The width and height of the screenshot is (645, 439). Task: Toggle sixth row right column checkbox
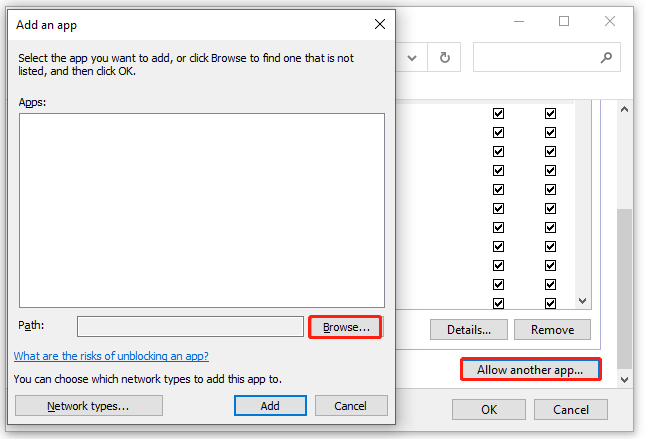tap(550, 209)
